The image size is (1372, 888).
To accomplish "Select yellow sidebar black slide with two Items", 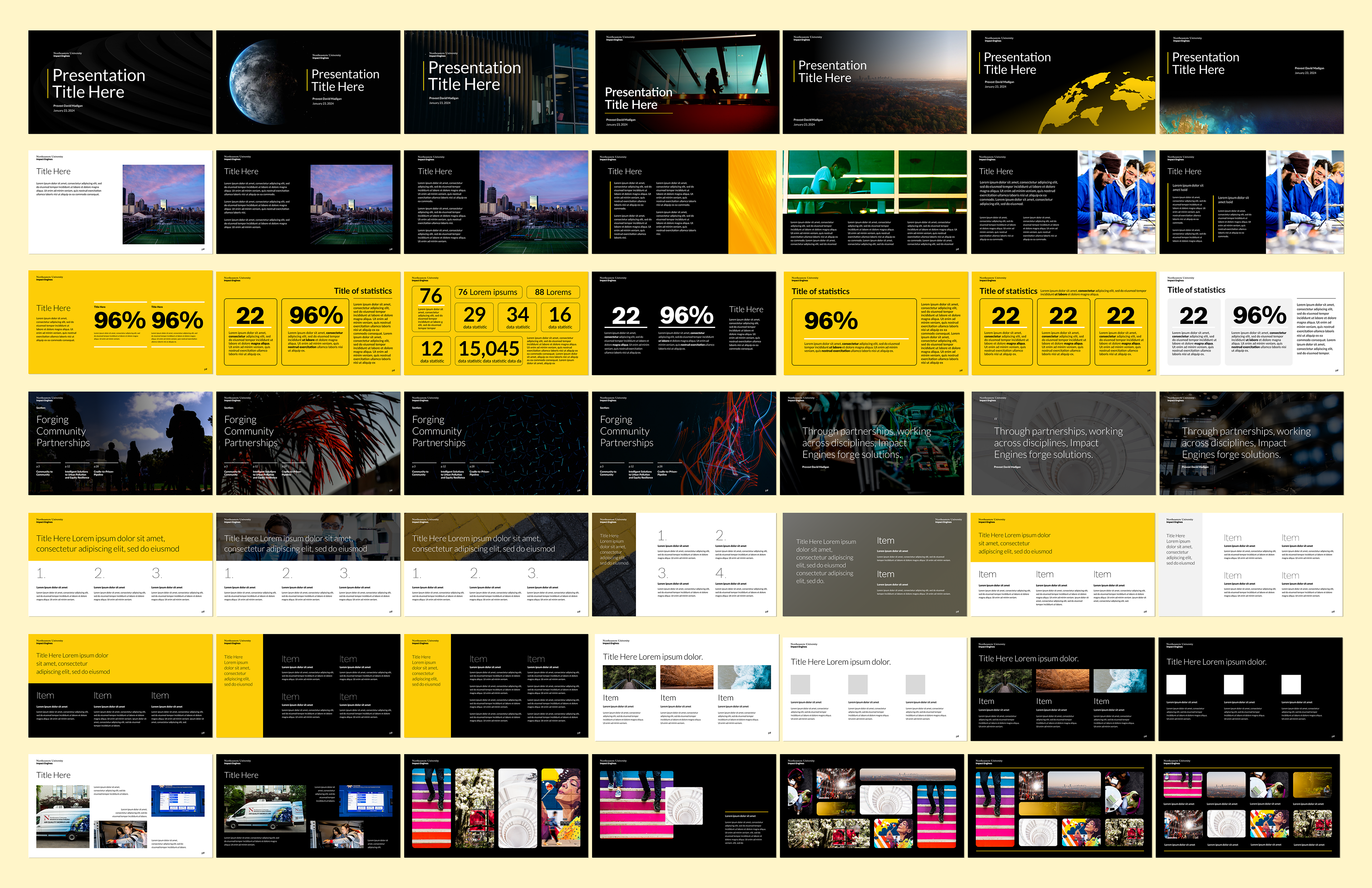I will 496,686.
